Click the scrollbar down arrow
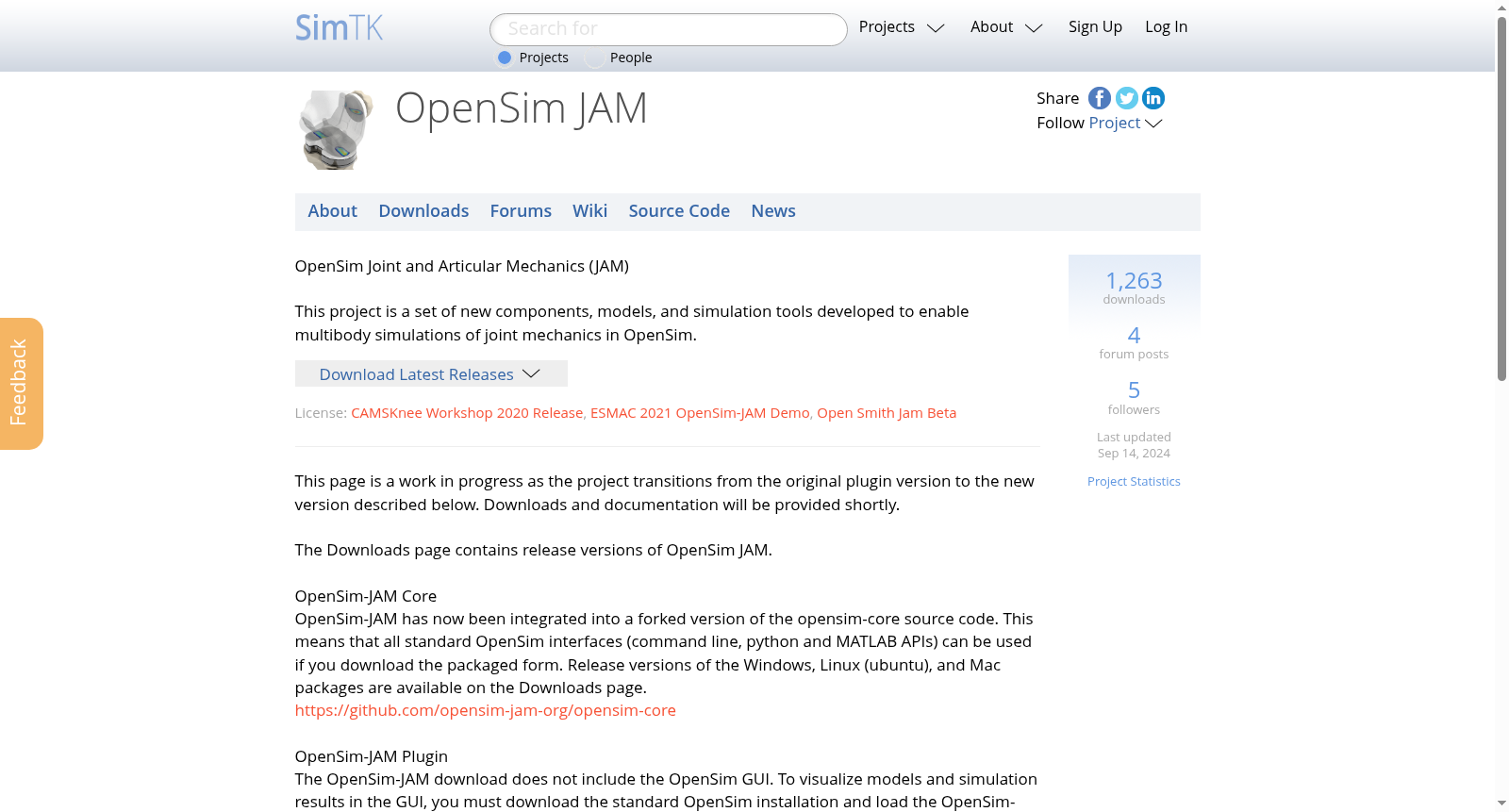Image resolution: width=1509 pixels, height=812 pixels. 1501,804
